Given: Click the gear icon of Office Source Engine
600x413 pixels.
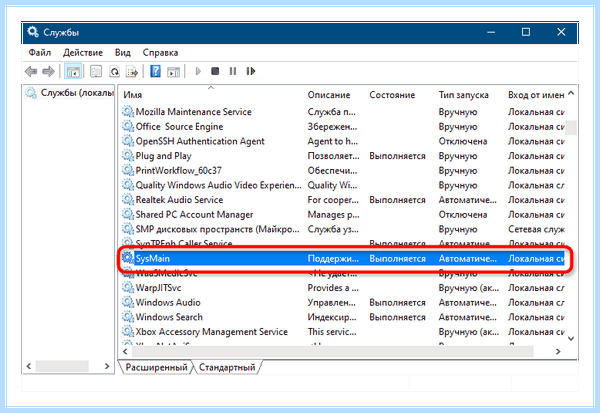Looking at the screenshot, I should tap(128, 126).
